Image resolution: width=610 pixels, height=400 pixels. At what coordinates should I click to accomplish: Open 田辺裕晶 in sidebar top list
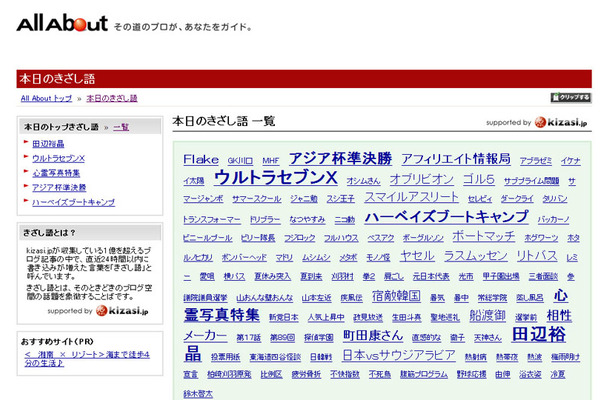coord(48,144)
